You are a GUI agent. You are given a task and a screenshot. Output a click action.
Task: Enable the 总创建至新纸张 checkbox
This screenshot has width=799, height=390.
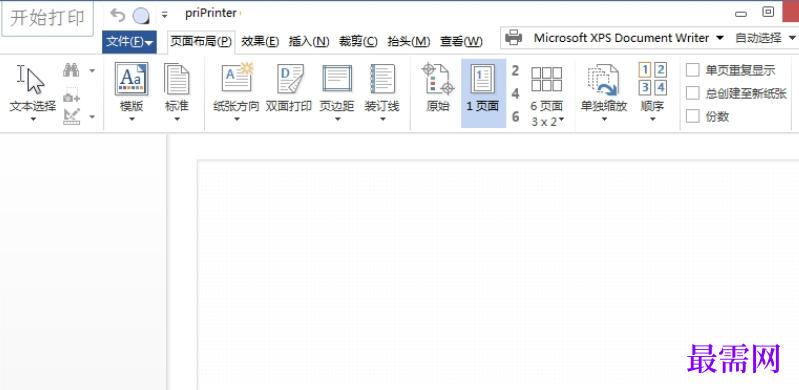(693, 93)
